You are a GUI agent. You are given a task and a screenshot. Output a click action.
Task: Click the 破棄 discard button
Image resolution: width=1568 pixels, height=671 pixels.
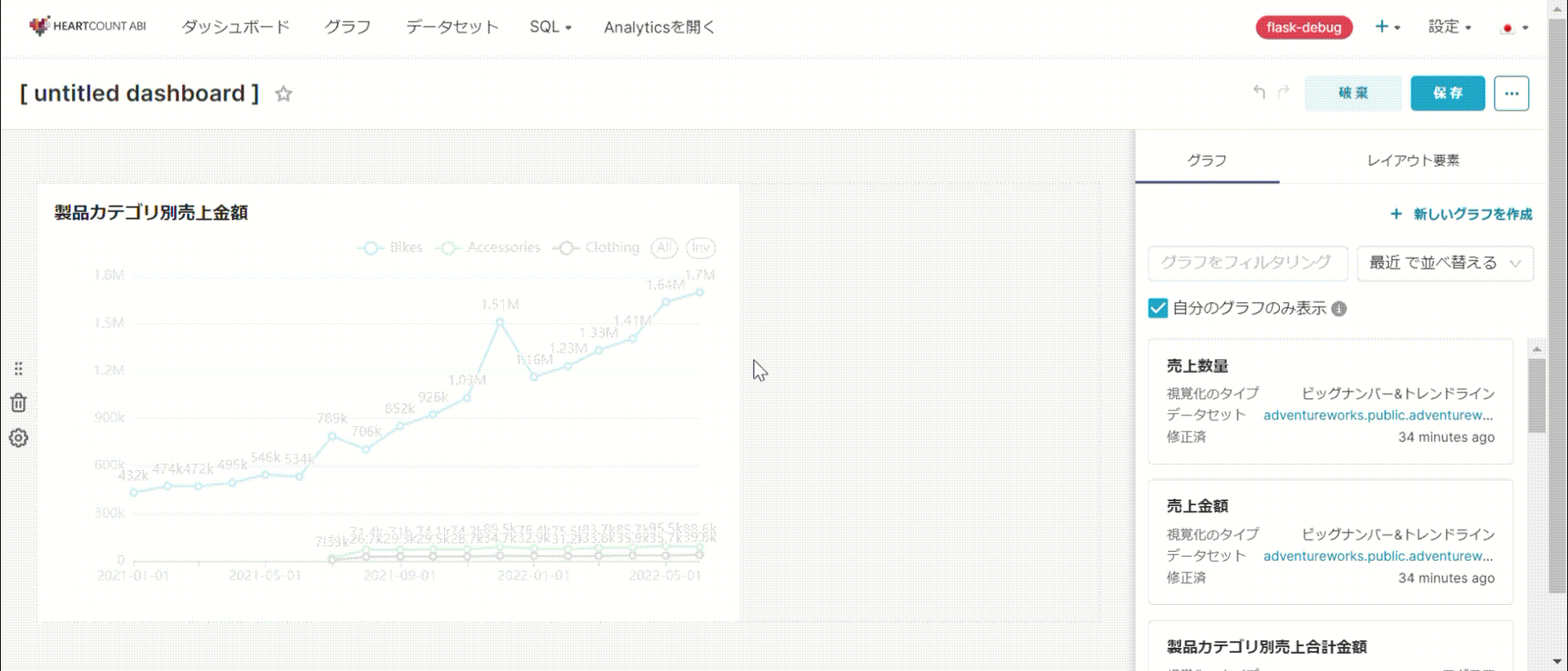click(1353, 93)
